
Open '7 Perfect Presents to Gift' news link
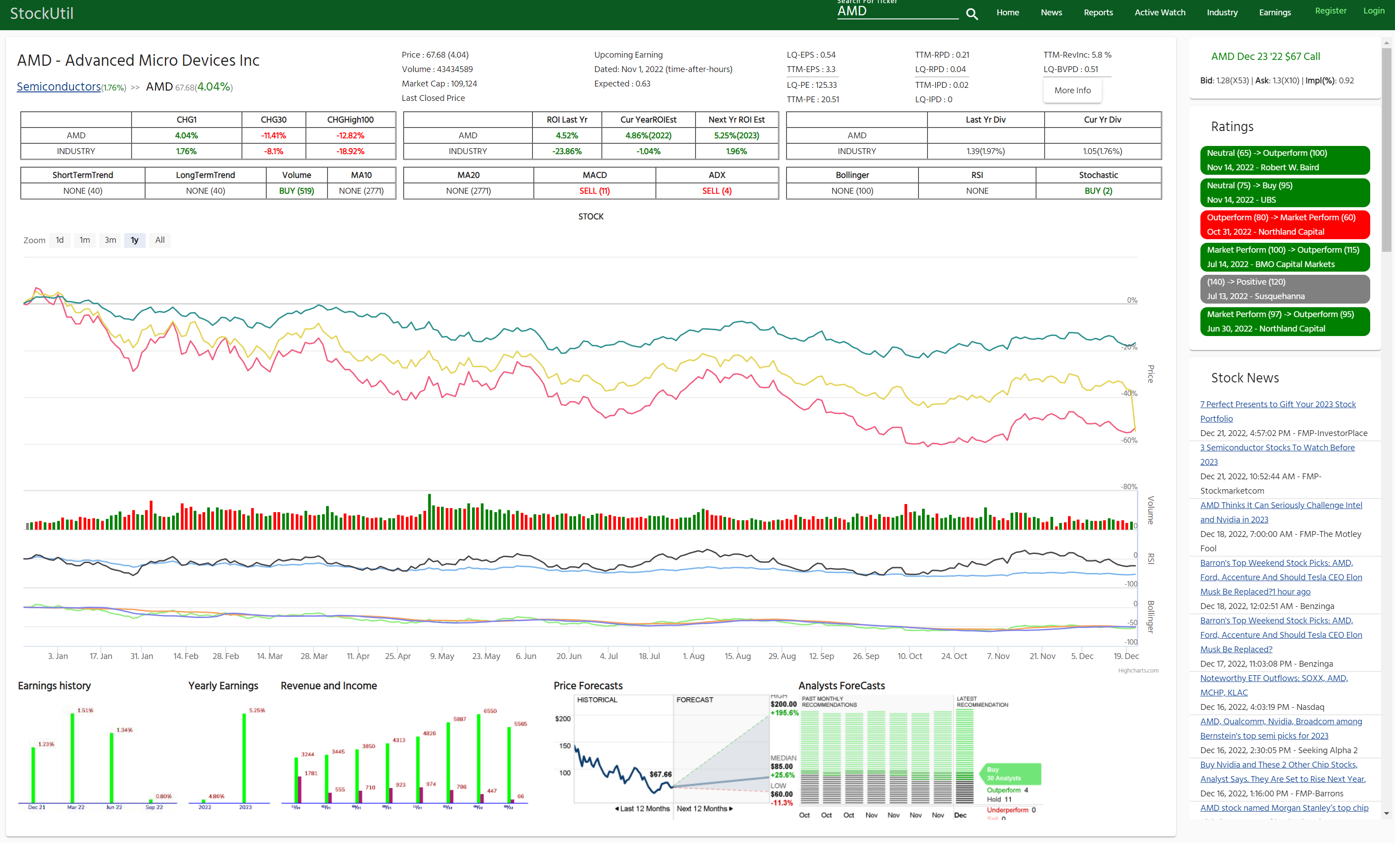(1278, 412)
